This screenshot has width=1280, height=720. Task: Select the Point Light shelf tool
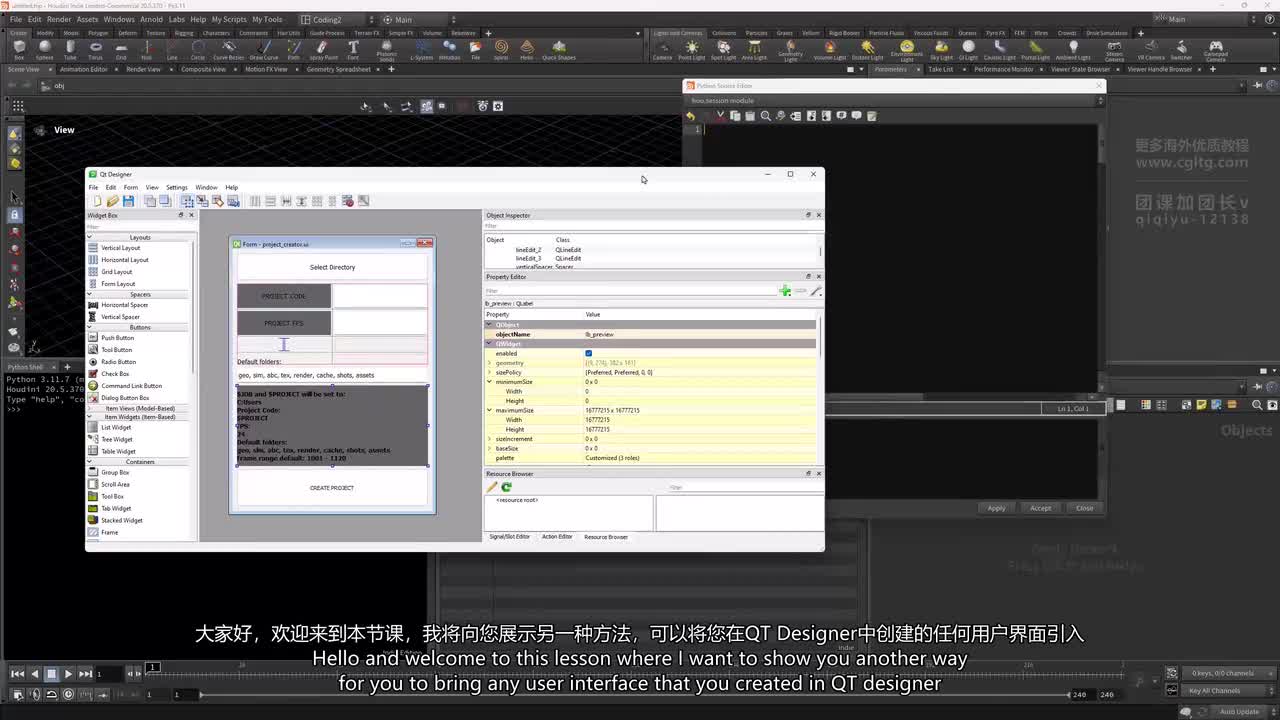point(692,50)
